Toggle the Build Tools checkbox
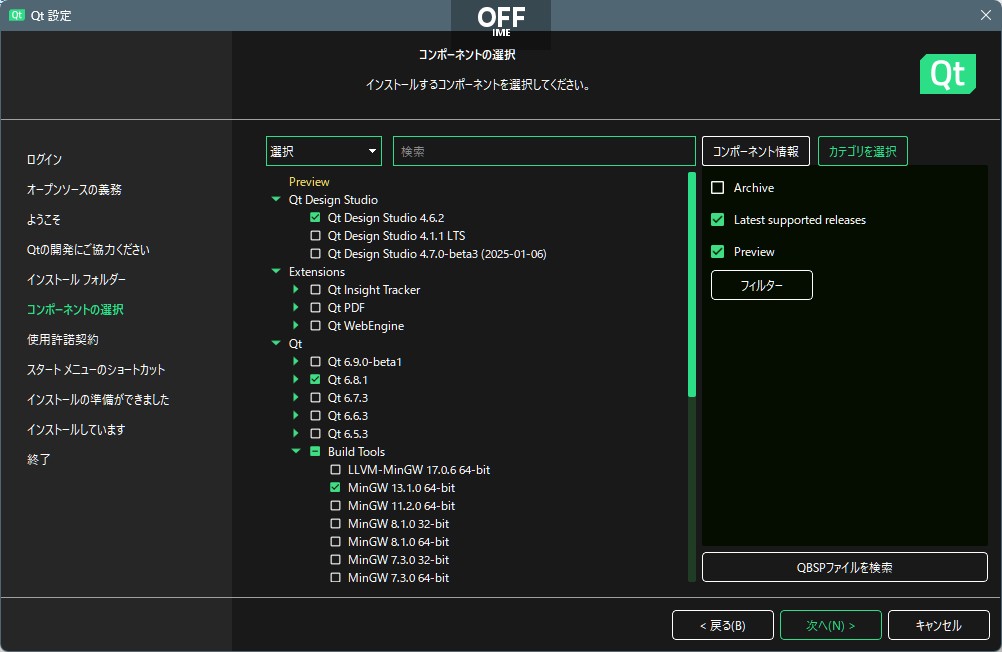The height and width of the screenshot is (652, 1002). [x=315, y=451]
